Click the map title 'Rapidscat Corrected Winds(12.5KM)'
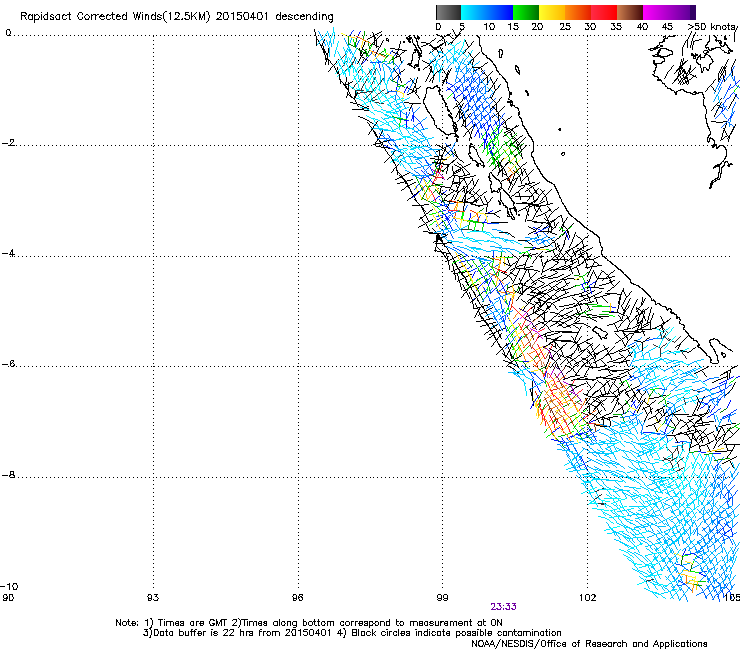The width and height of the screenshot is (740, 650). 115,17
